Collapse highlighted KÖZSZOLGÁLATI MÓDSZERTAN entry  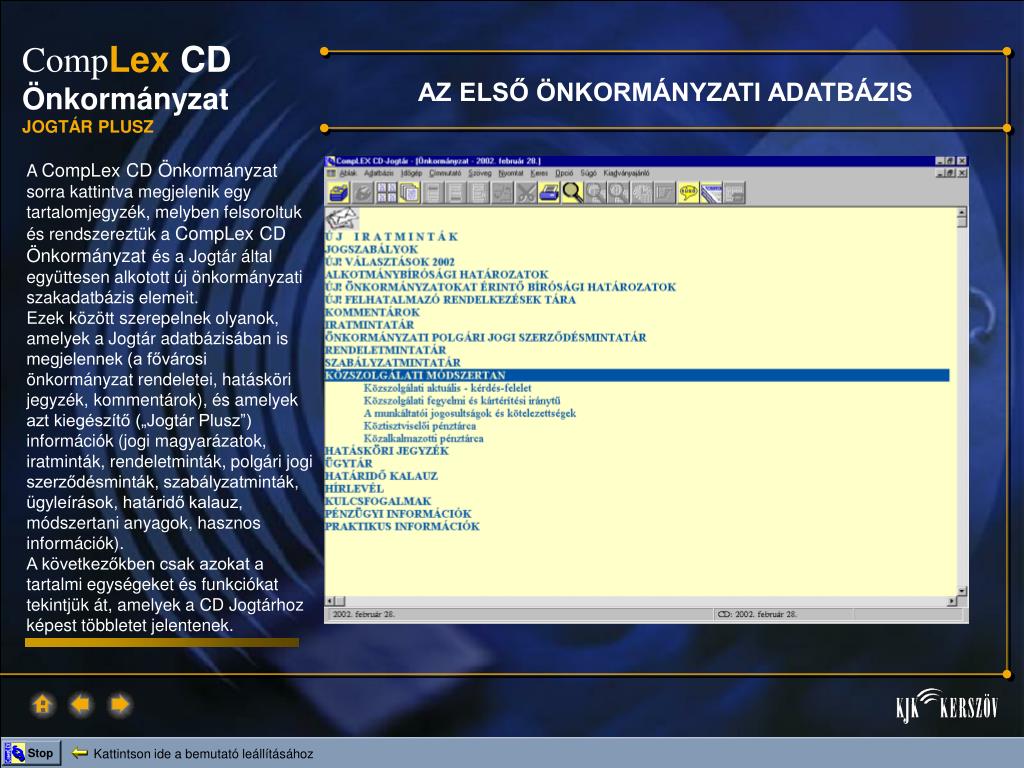(637, 375)
